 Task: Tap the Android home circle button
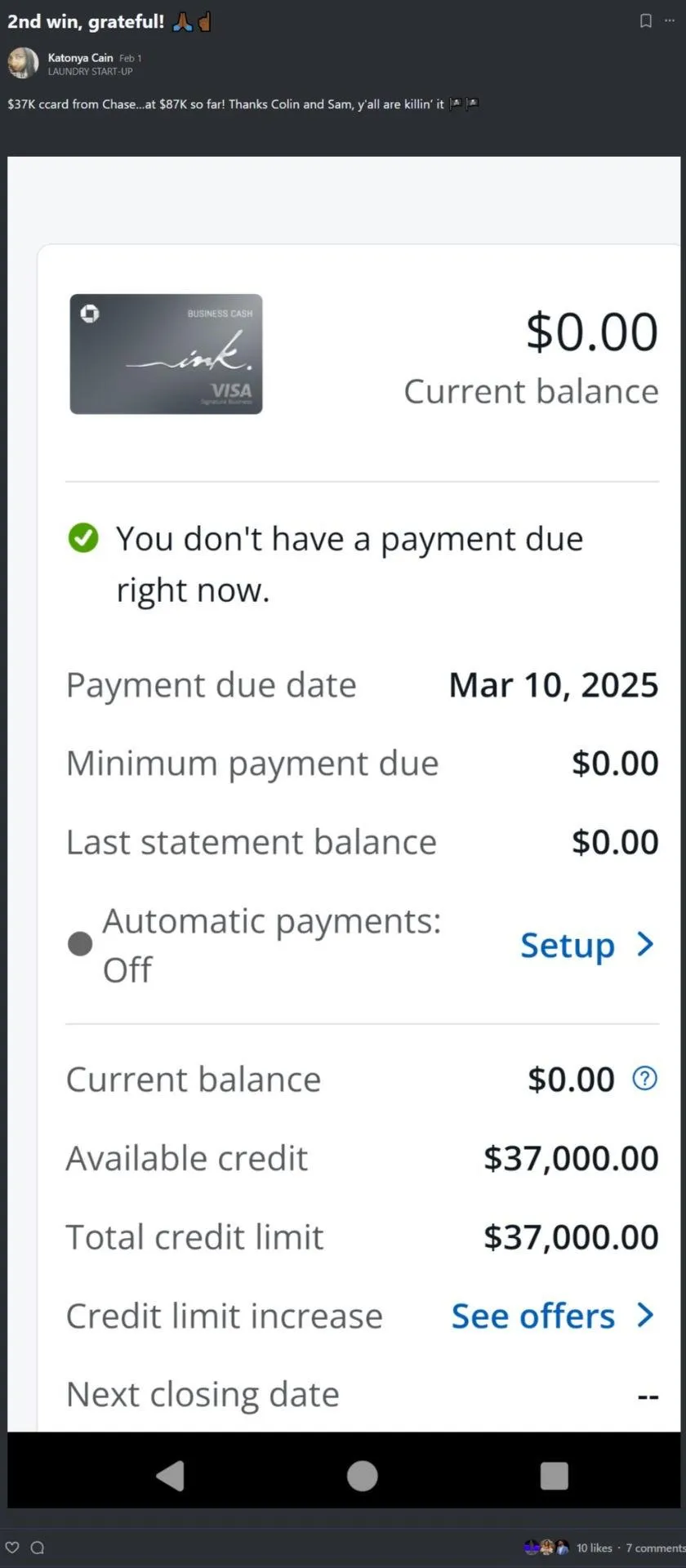pyautogui.click(x=362, y=1476)
